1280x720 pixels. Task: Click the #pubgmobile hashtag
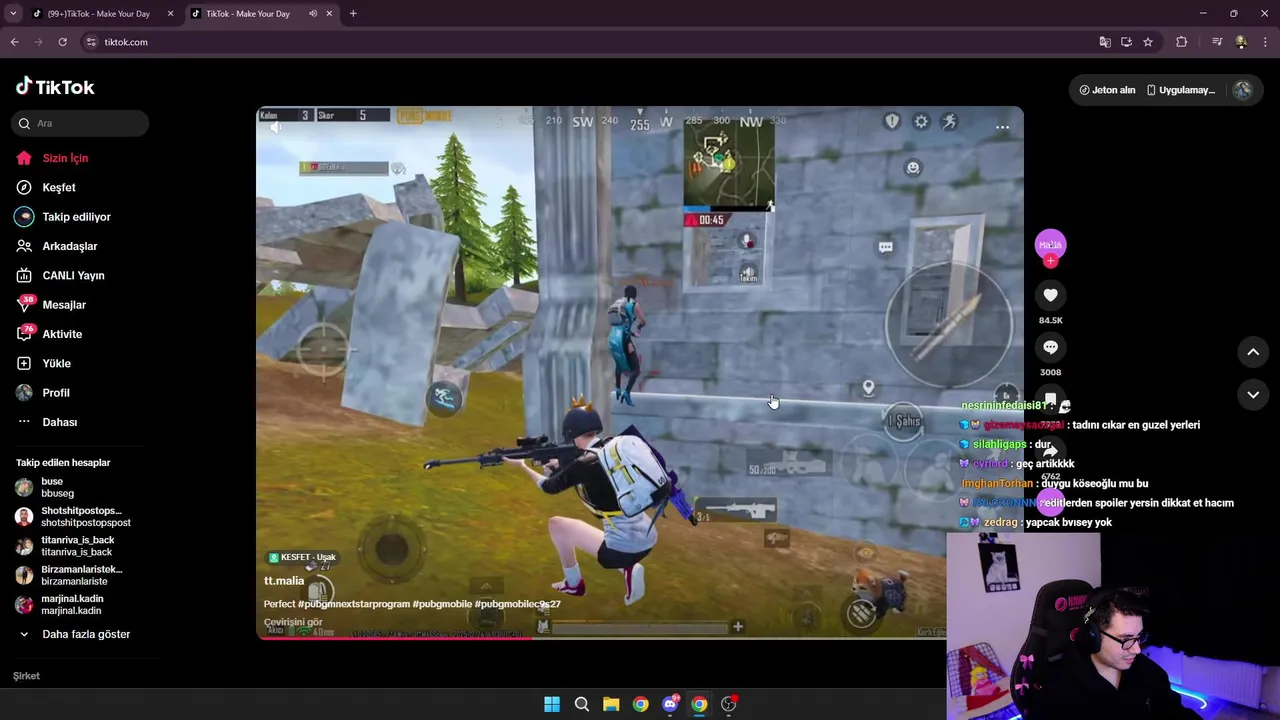442,604
